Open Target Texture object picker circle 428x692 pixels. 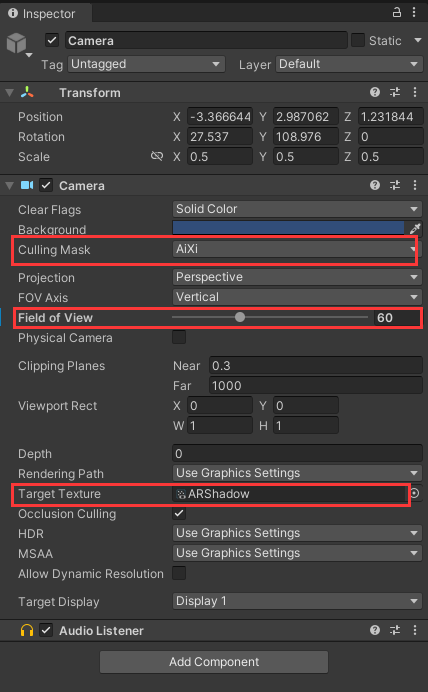415,493
